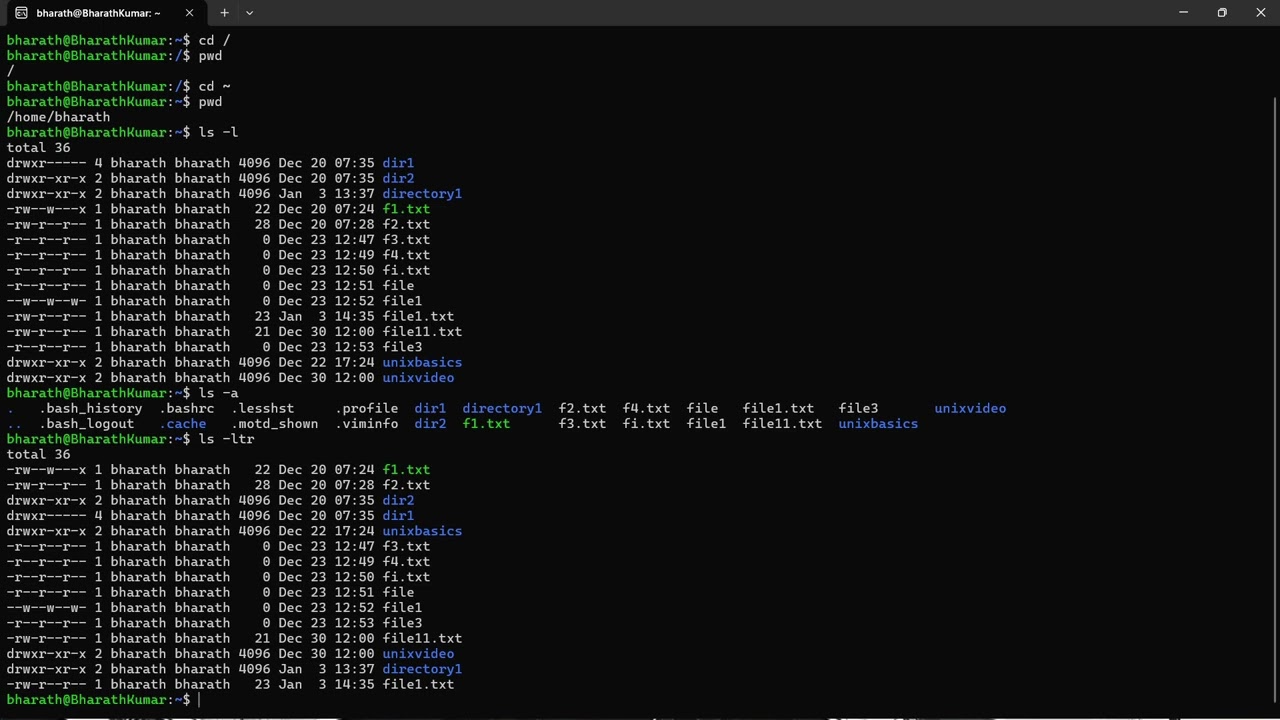Click '.lesshst' in ls -a output
This screenshot has width=1280, height=720.
point(262,408)
